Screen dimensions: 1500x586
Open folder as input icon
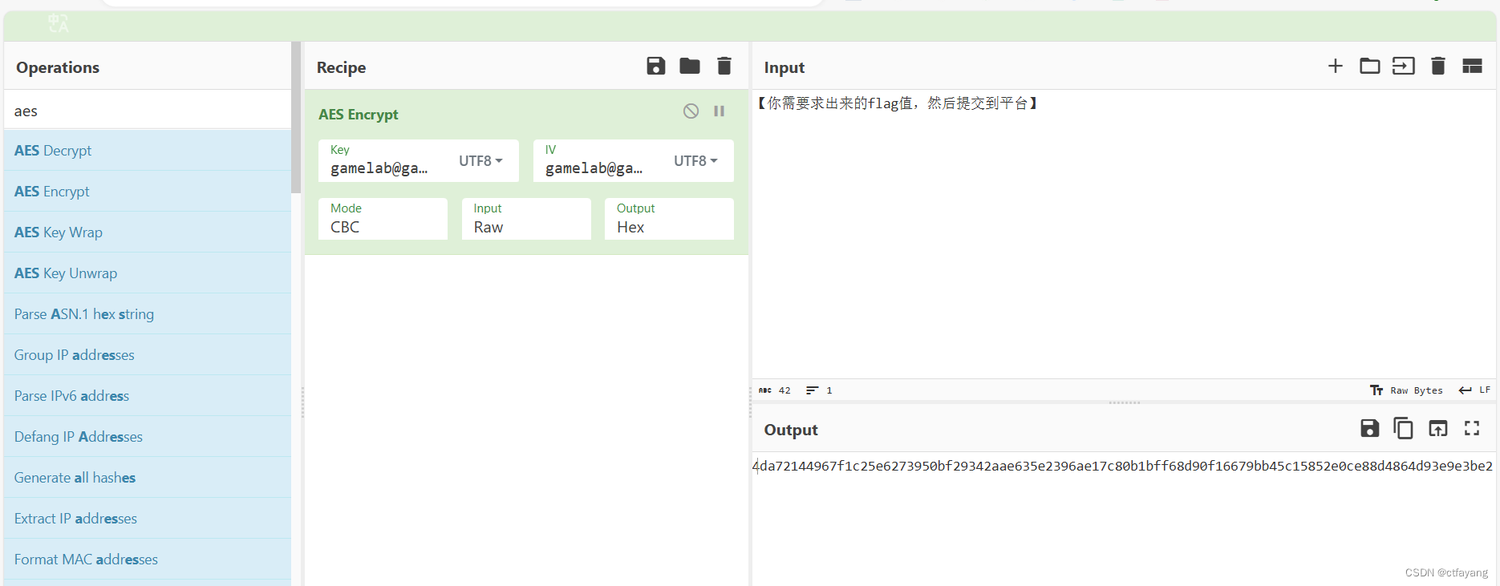(x=1370, y=66)
